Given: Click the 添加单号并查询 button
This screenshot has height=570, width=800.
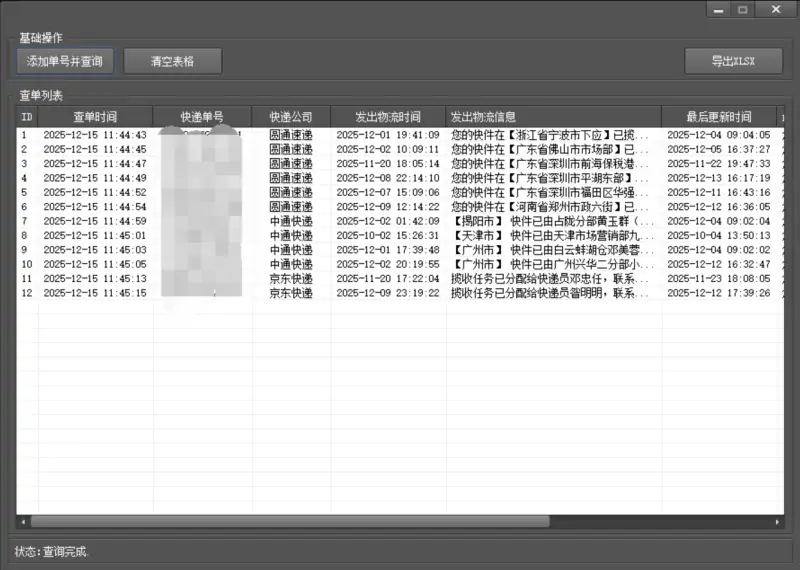Looking at the screenshot, I should click(65, 61).
